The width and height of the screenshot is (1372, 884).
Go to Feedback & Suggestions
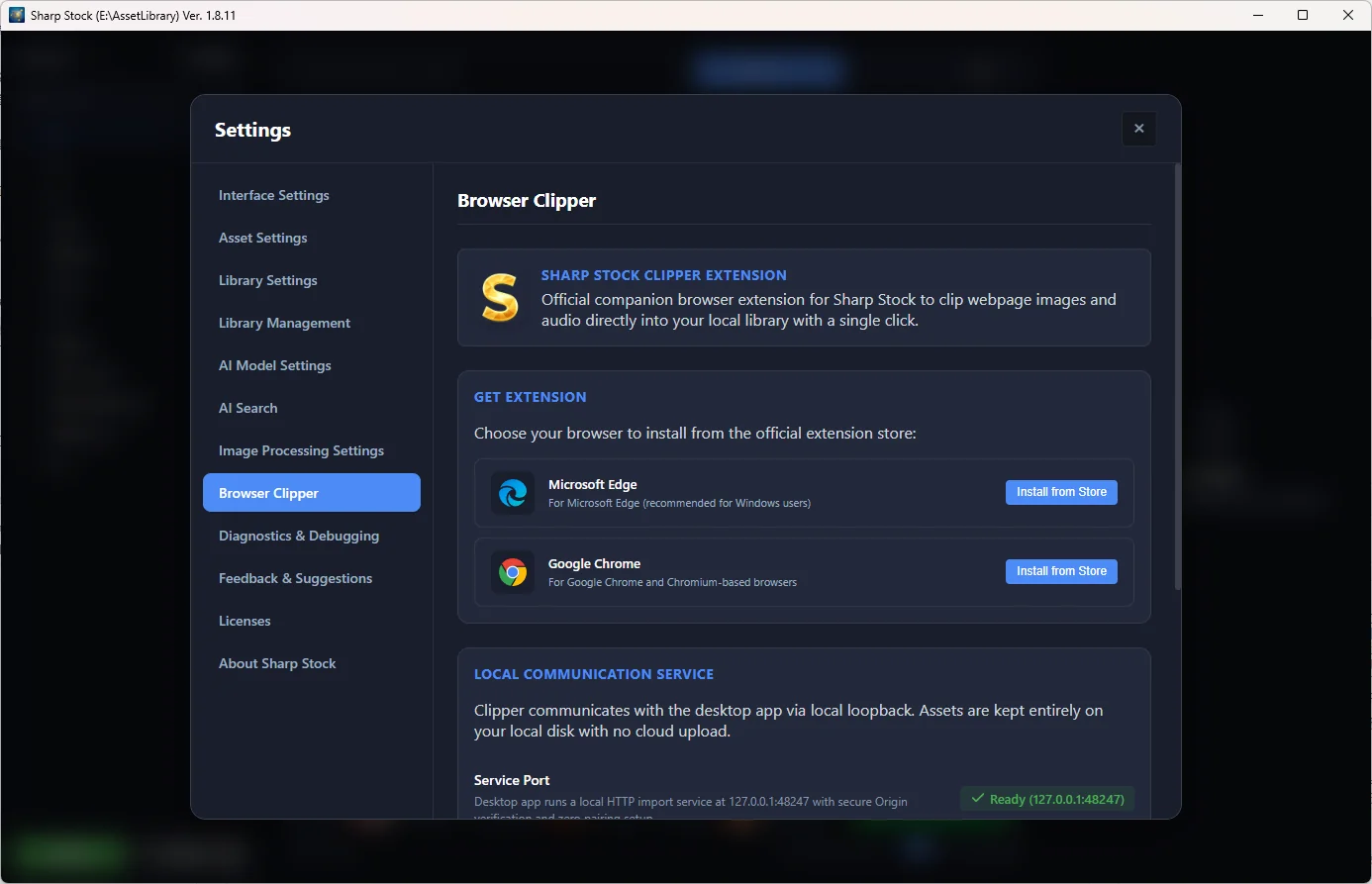tap(312, 578)
